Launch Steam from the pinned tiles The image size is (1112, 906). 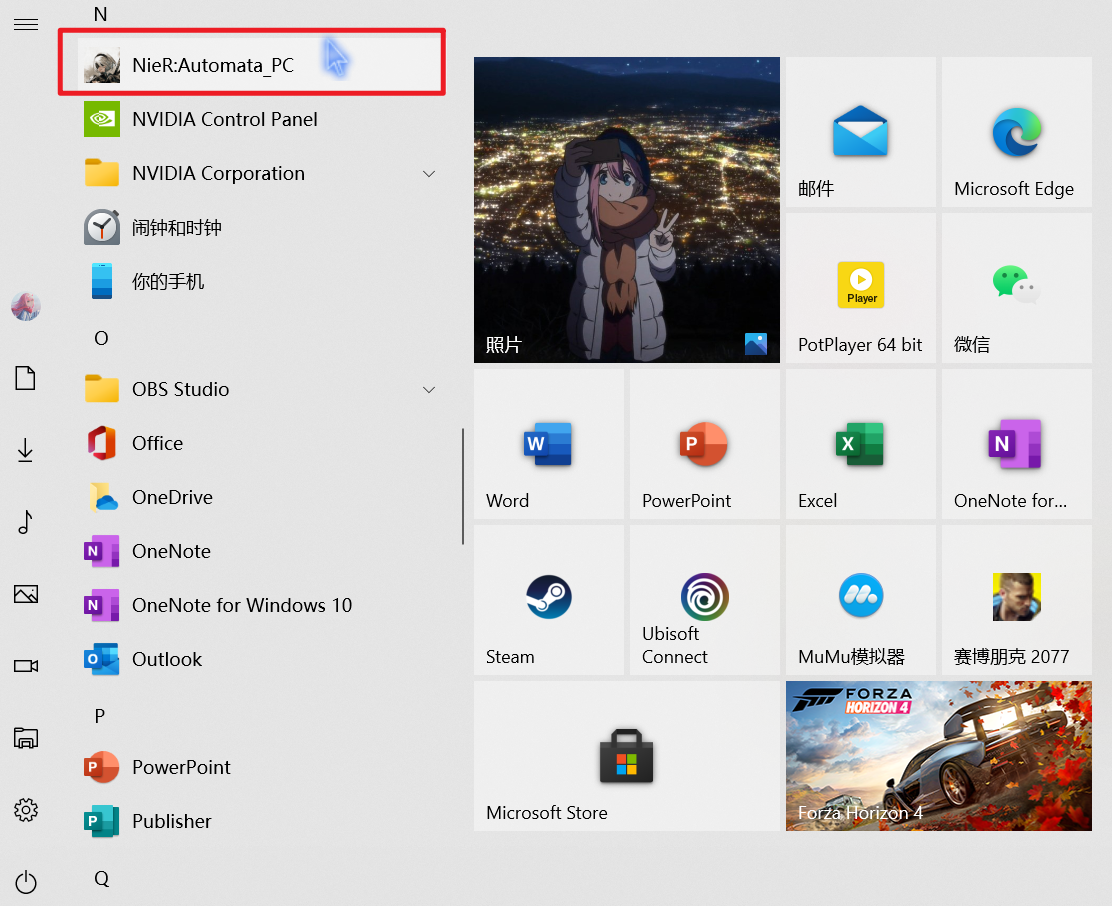point(548,600)
